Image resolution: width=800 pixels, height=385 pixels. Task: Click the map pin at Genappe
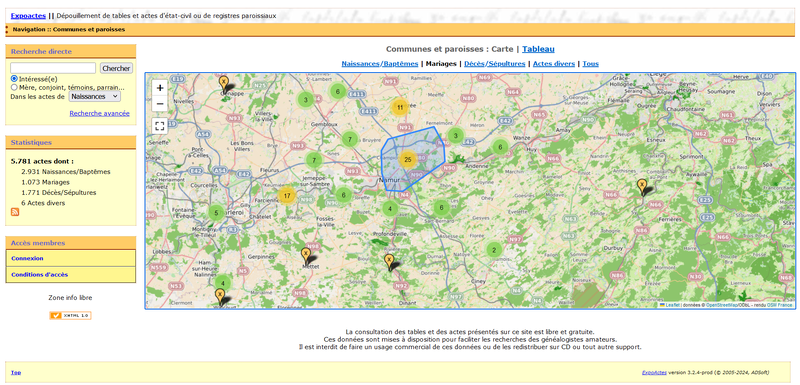pos(223,84)
